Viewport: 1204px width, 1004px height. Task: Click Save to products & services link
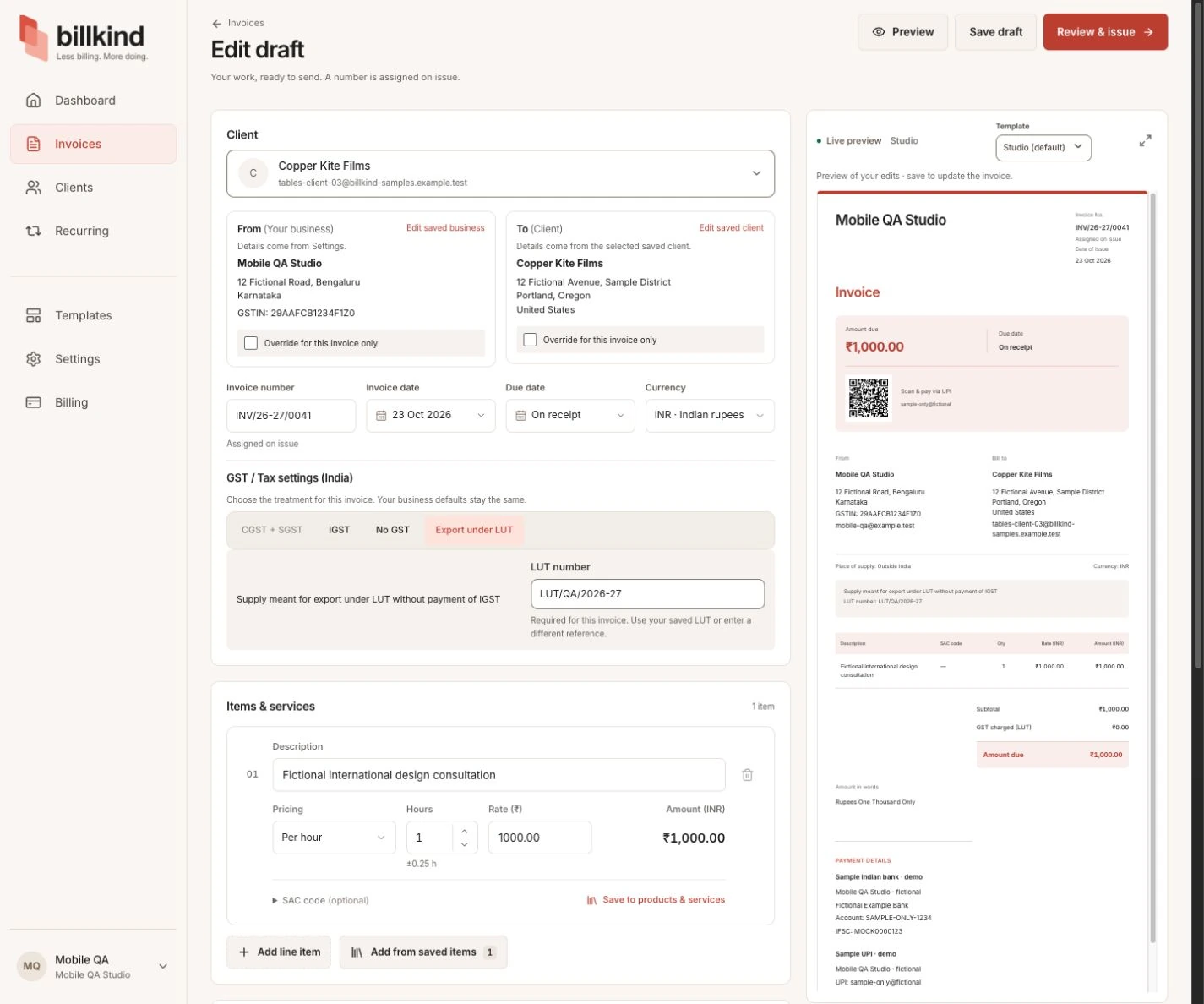pos(656,900)
